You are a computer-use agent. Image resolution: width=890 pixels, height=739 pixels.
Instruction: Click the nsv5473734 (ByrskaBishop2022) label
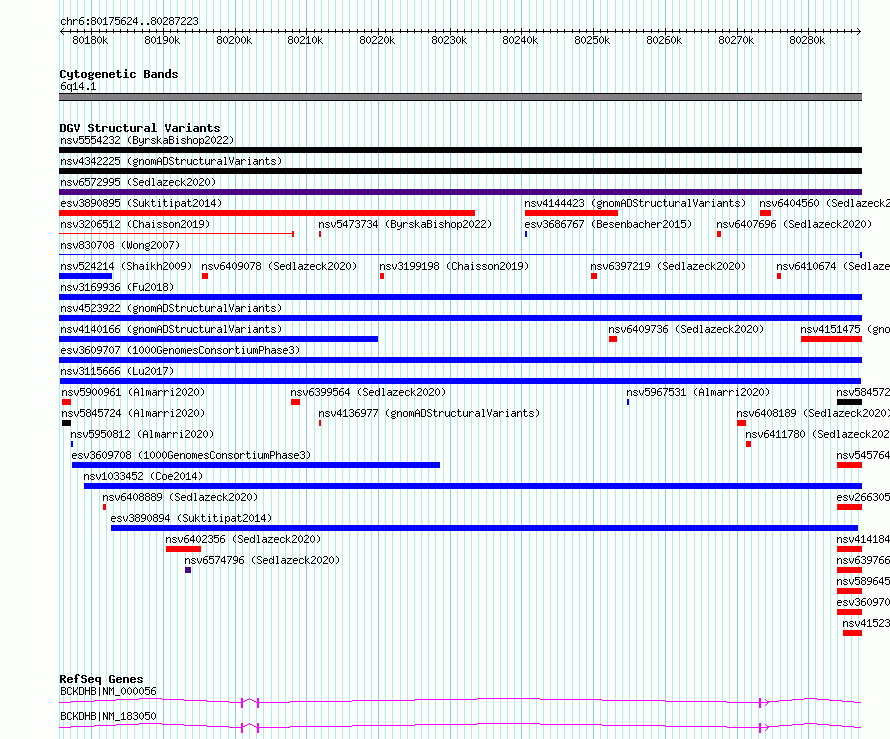405,224
